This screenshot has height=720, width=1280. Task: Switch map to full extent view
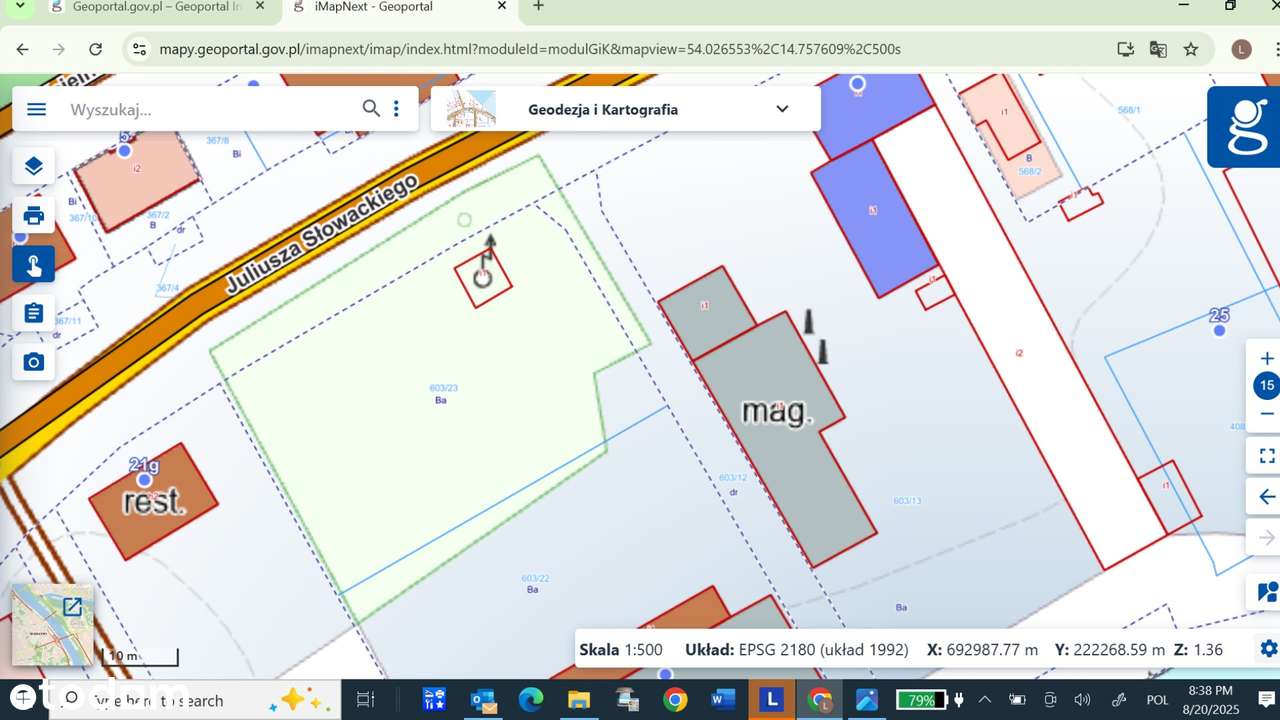click(1266, 457)
